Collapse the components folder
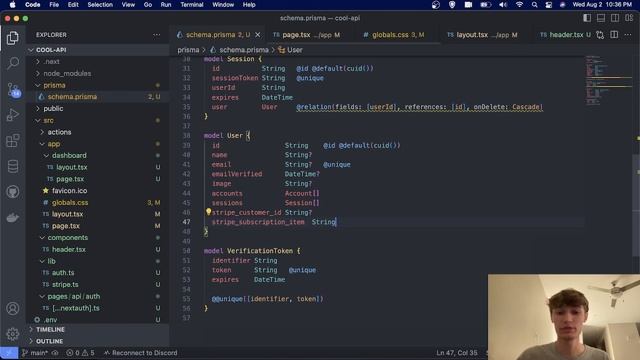640x360 pixels. tap(98, 238)
